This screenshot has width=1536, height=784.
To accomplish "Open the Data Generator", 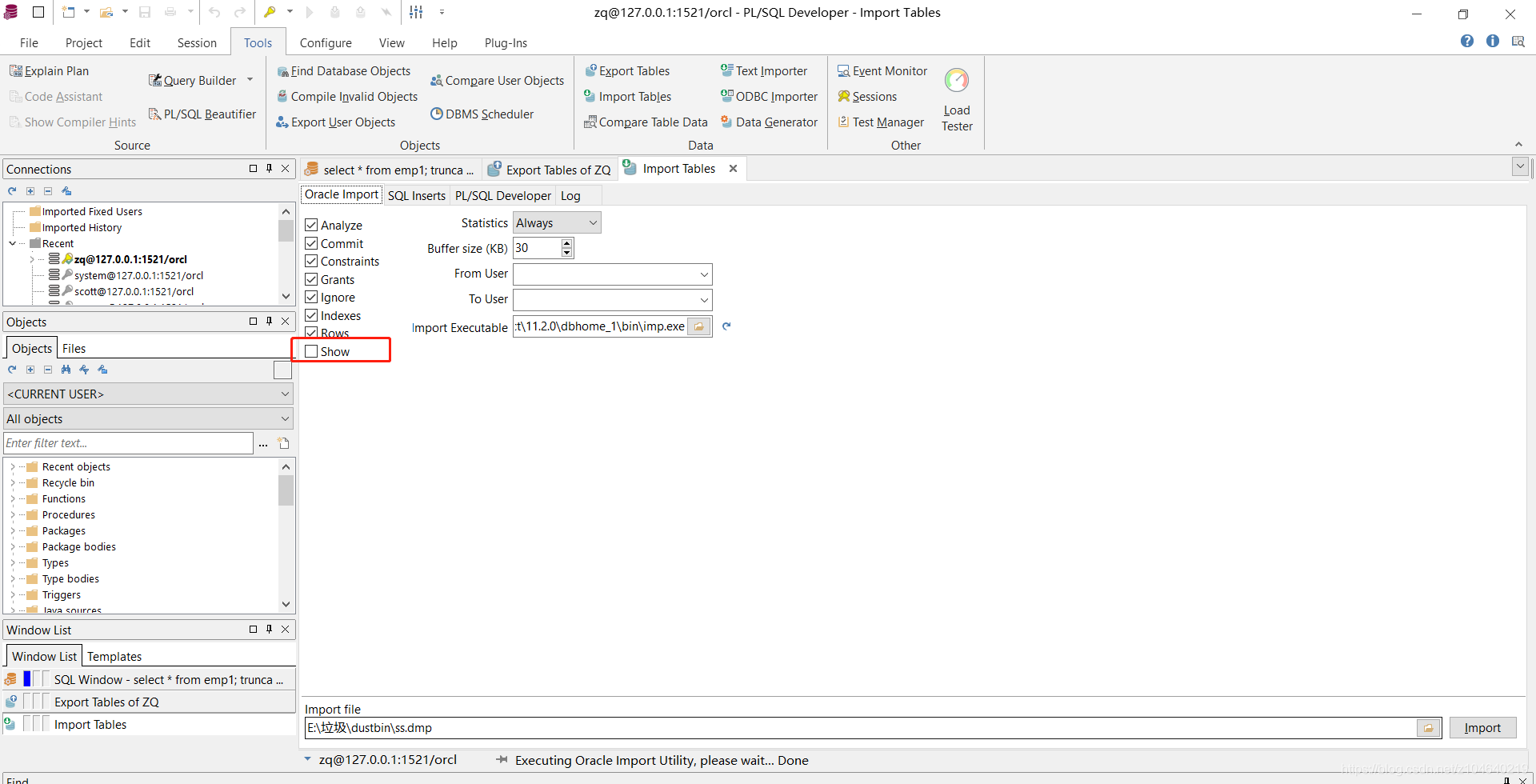I will pos(770,122).
